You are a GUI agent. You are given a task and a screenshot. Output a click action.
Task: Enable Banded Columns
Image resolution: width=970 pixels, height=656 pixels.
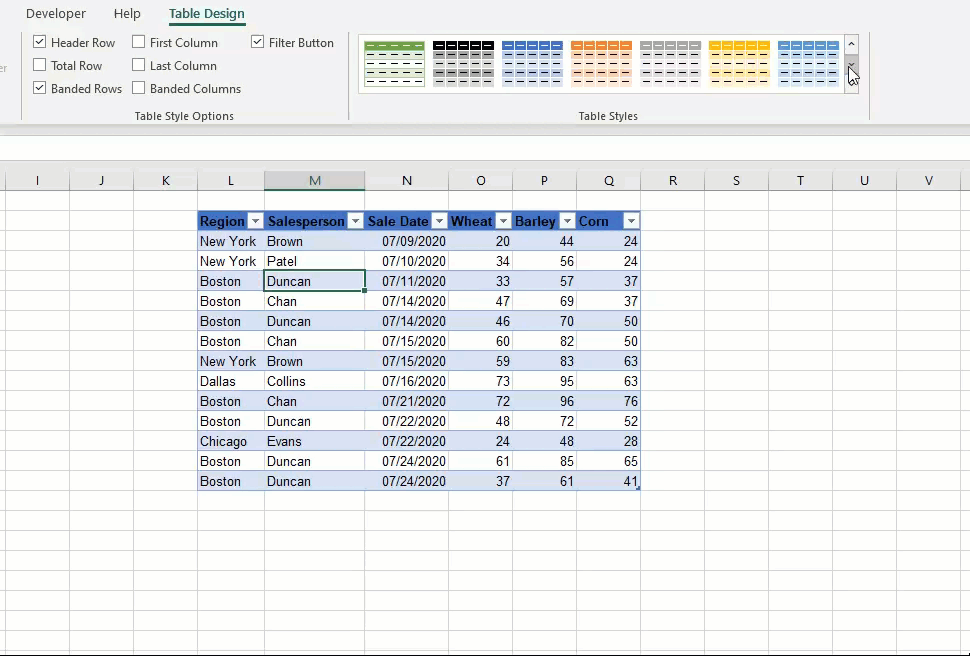(x=138, y=88)
